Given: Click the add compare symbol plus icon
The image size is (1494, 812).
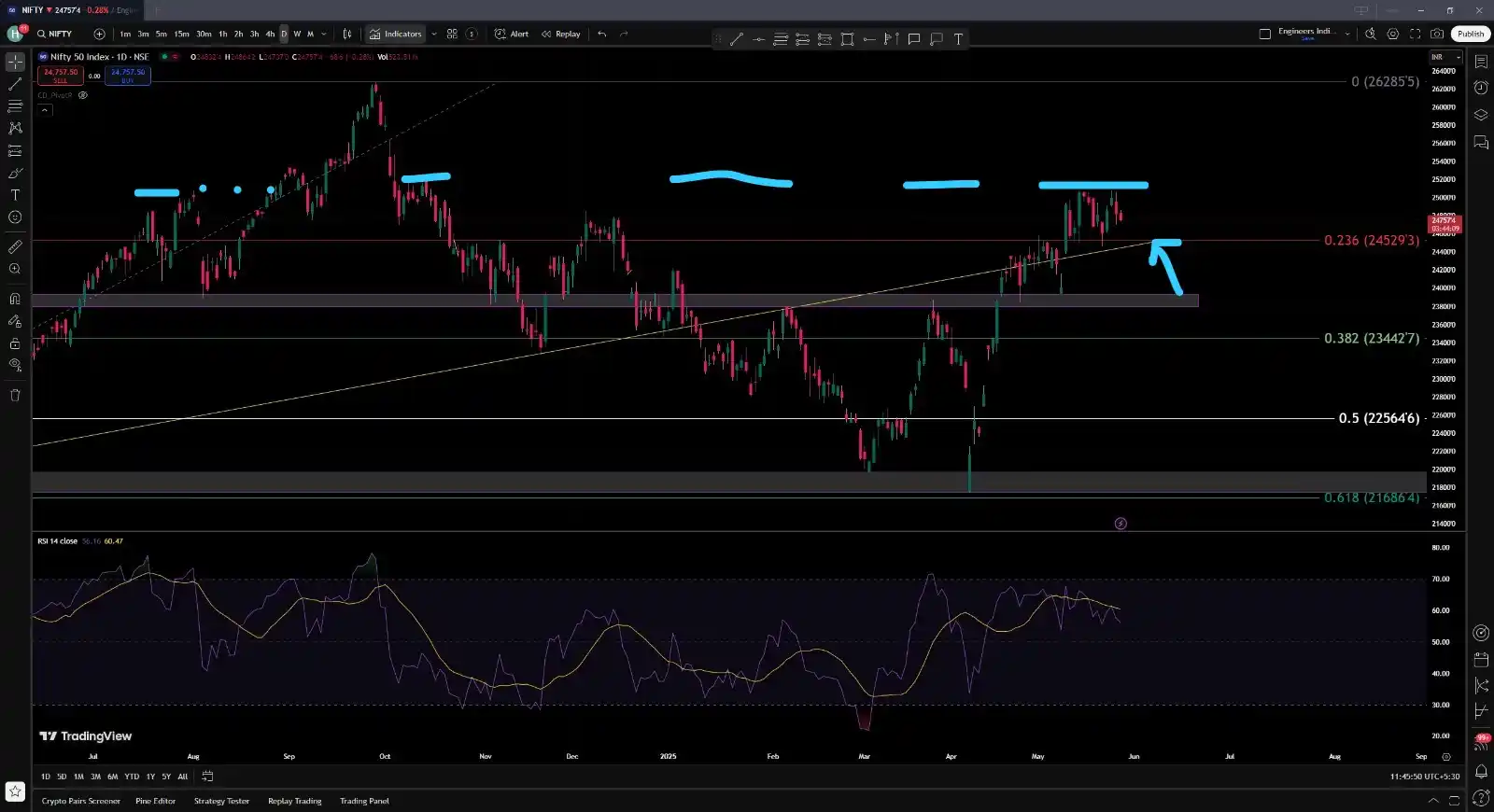Looking at the screenshot, I should 99,34.
